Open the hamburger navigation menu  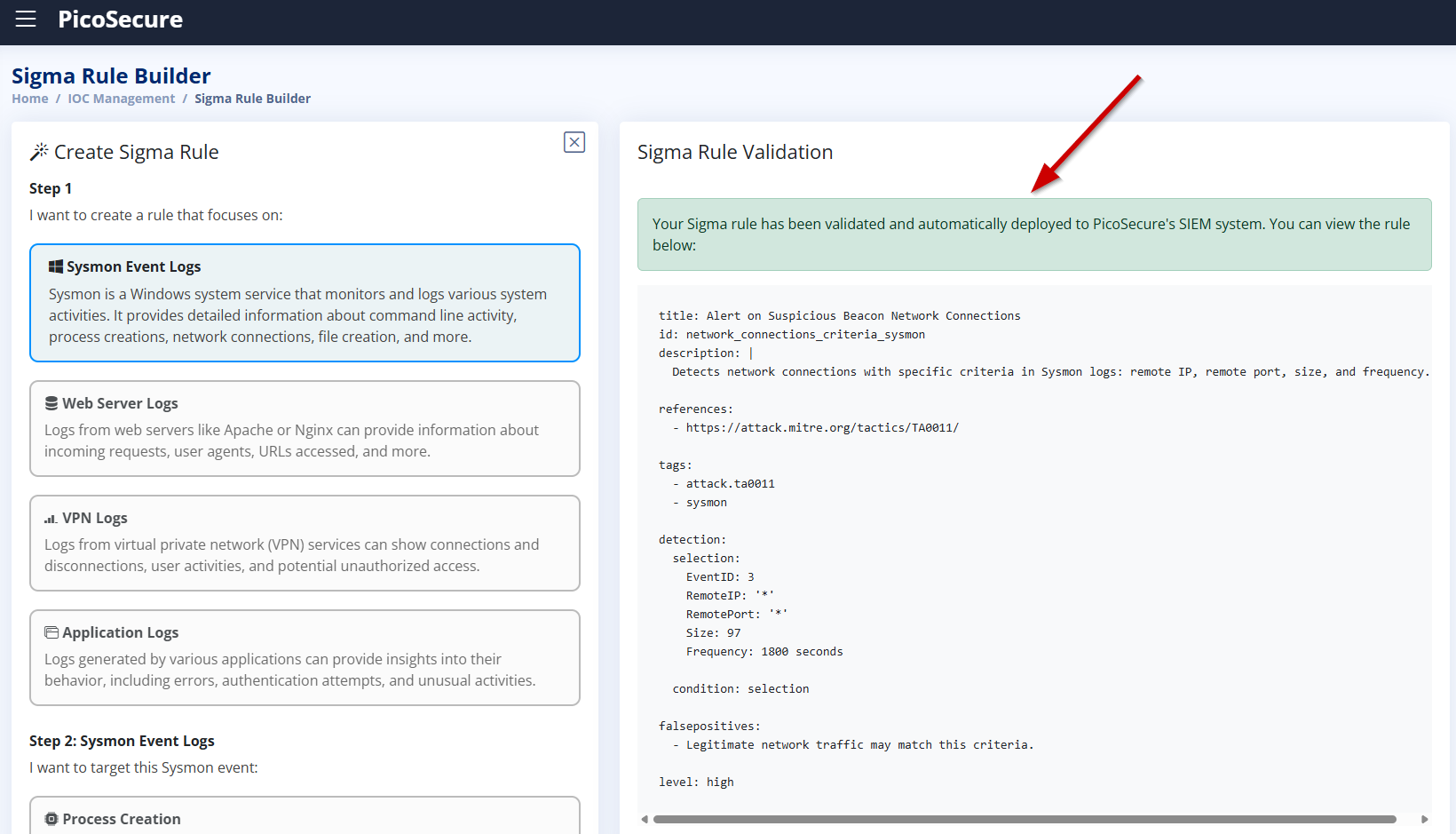pos(26,19)
